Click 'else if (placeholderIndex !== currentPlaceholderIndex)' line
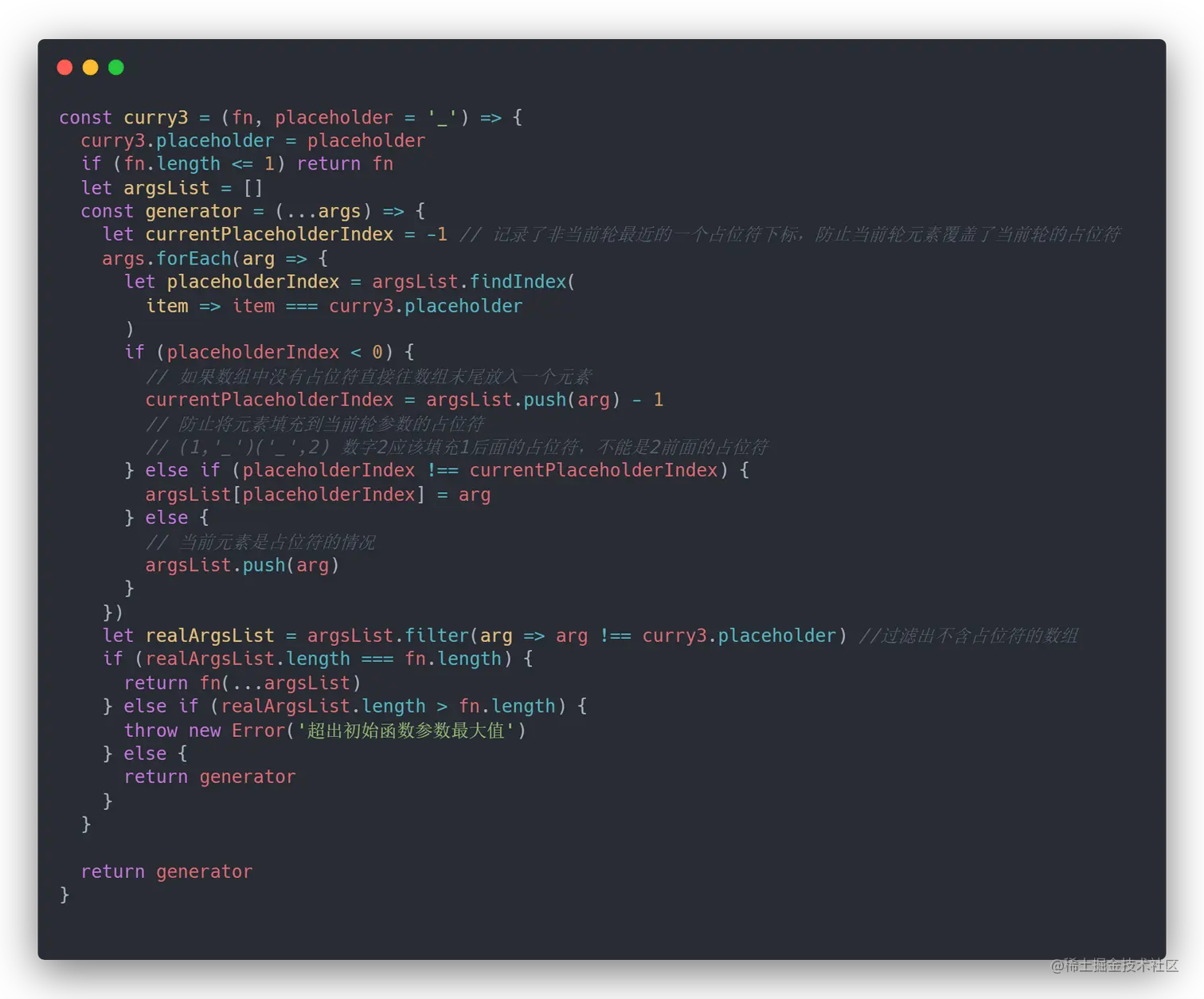The height and width of the screenshot is (999, 1204). tap(436, 470)
